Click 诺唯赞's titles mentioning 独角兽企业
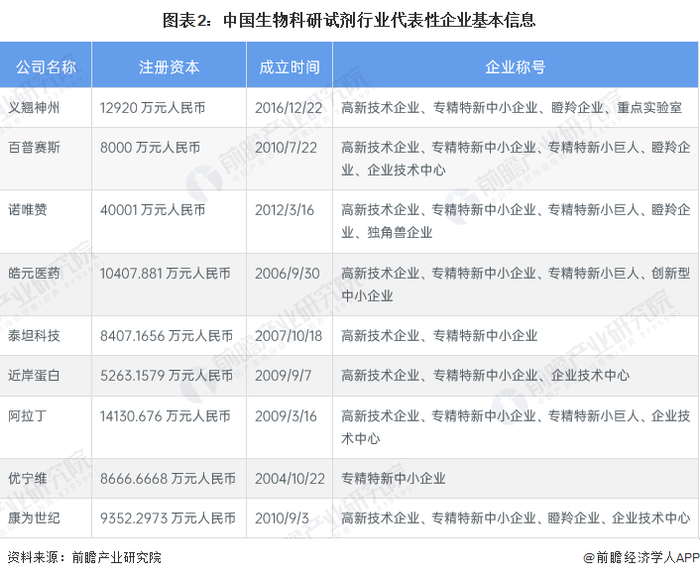This screenshot has height=578, width=700. (516, 221)
